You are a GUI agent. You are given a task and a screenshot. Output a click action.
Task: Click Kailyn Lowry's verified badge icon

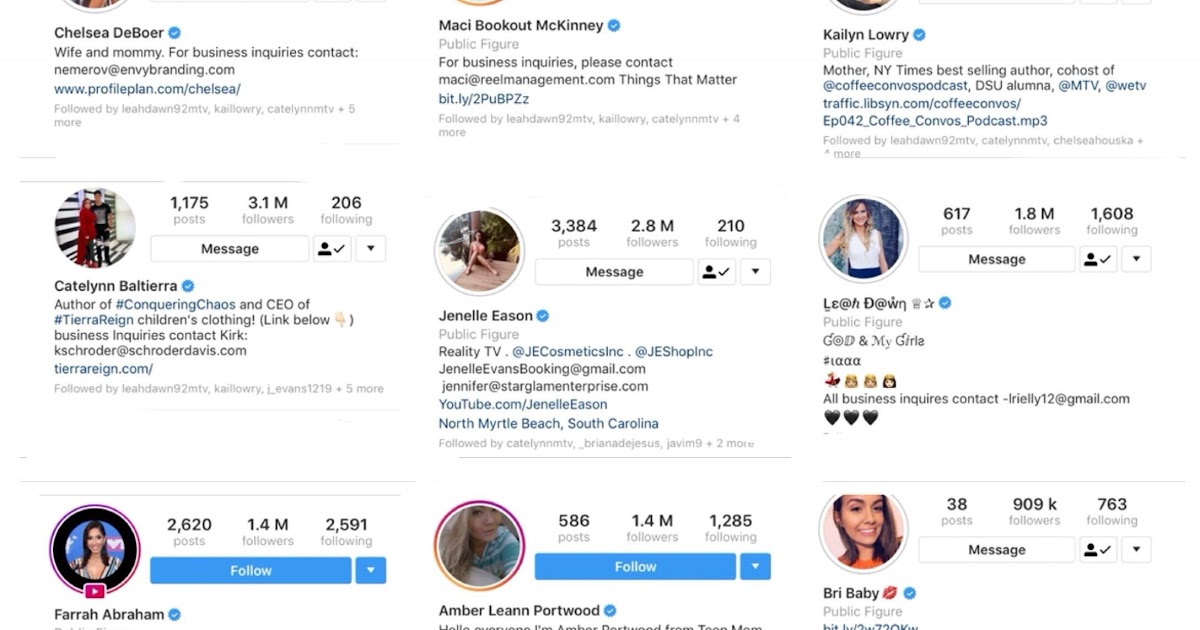point(920,34)
